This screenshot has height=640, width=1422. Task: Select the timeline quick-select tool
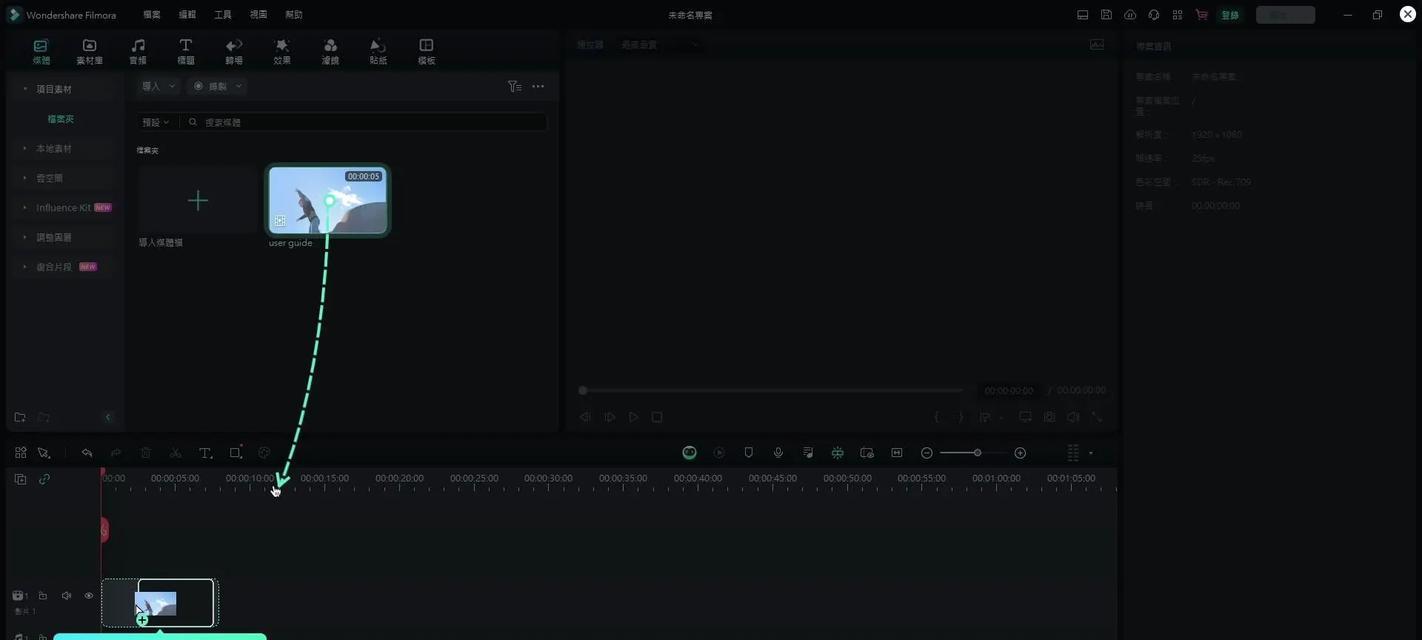coord(44,453)
